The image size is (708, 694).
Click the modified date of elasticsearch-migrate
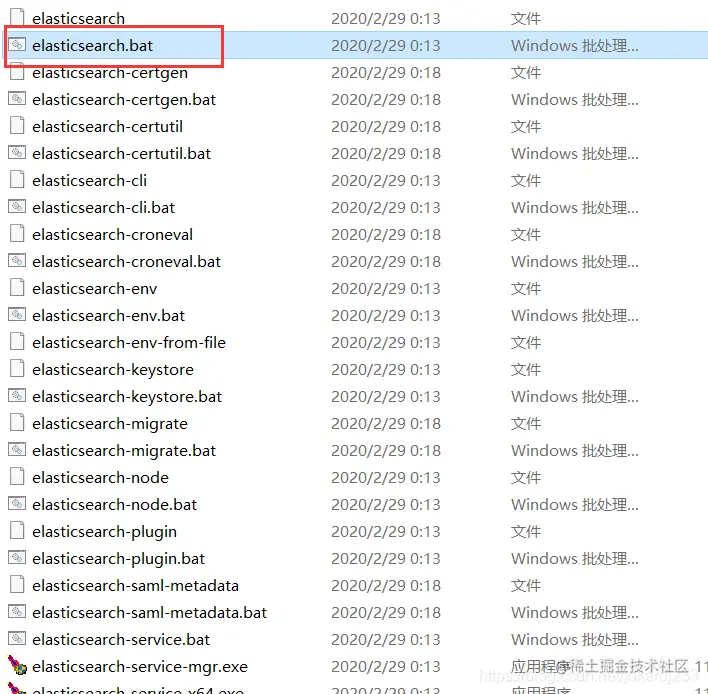pos(386,424)
